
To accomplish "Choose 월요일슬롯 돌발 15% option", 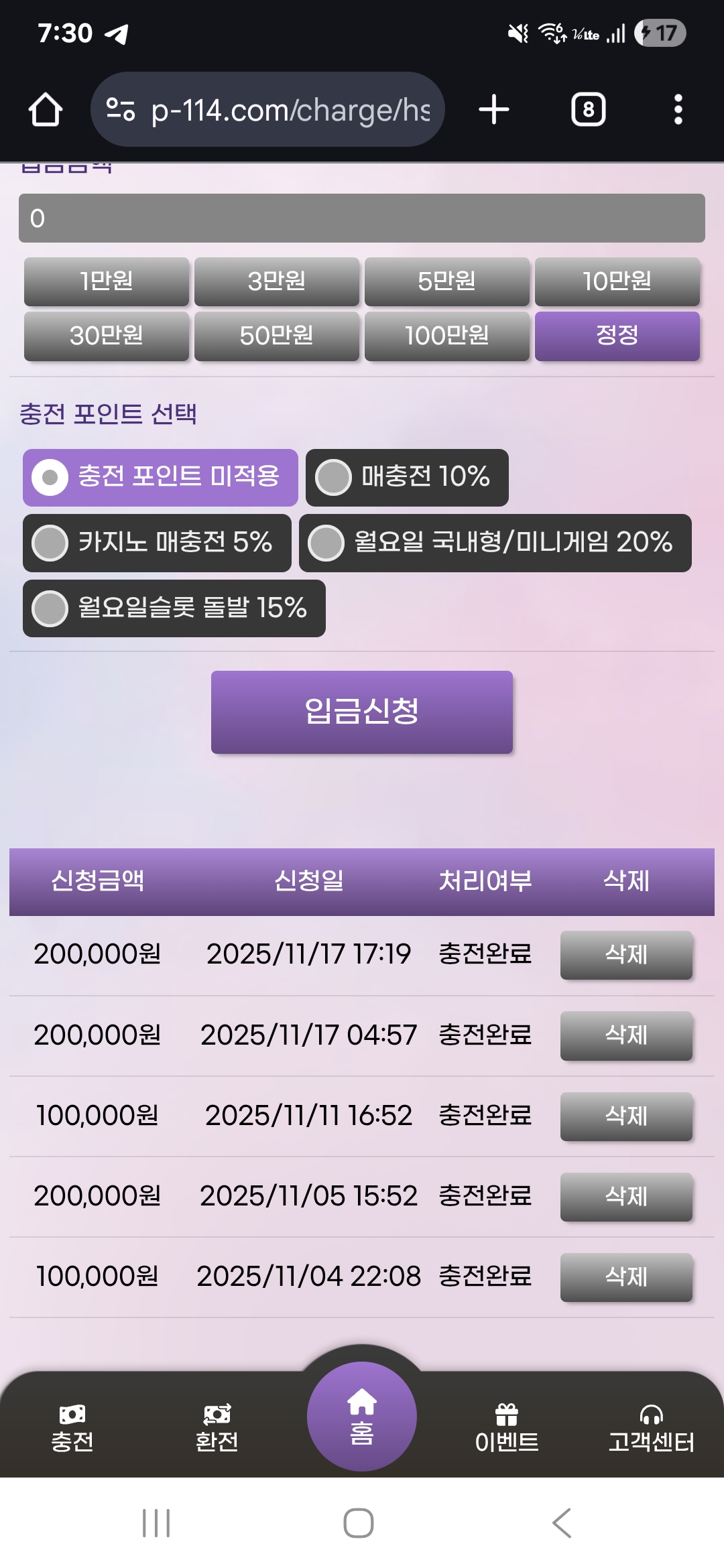I will click(x=50, y=608).
